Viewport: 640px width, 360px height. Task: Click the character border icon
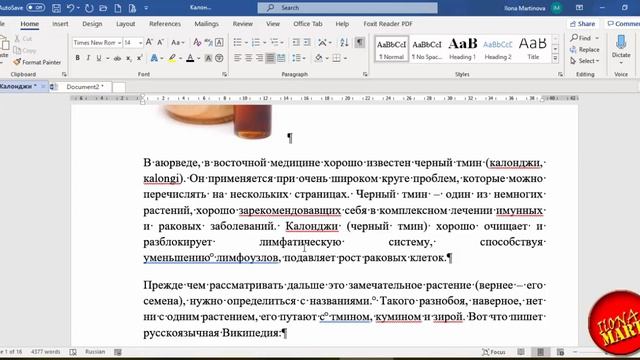pos(219,42)
